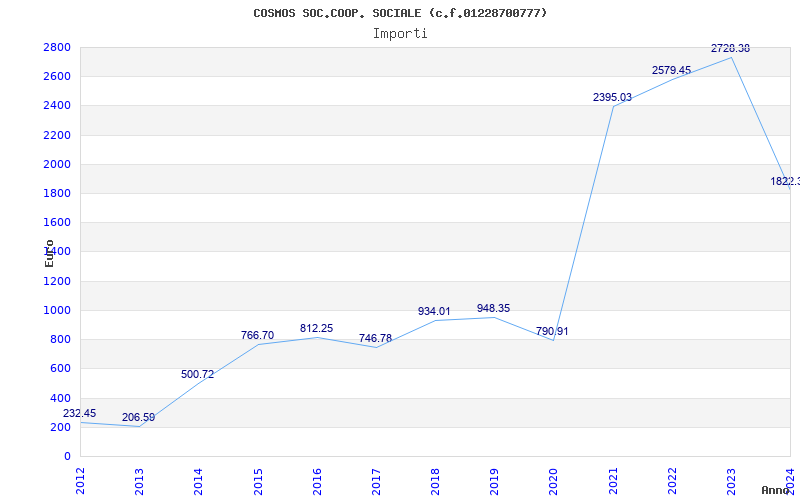The height and width of the screenshot is (500, 800).
Task: Click the 2400 y-axis tick label
Action: (x=57, y=106)
